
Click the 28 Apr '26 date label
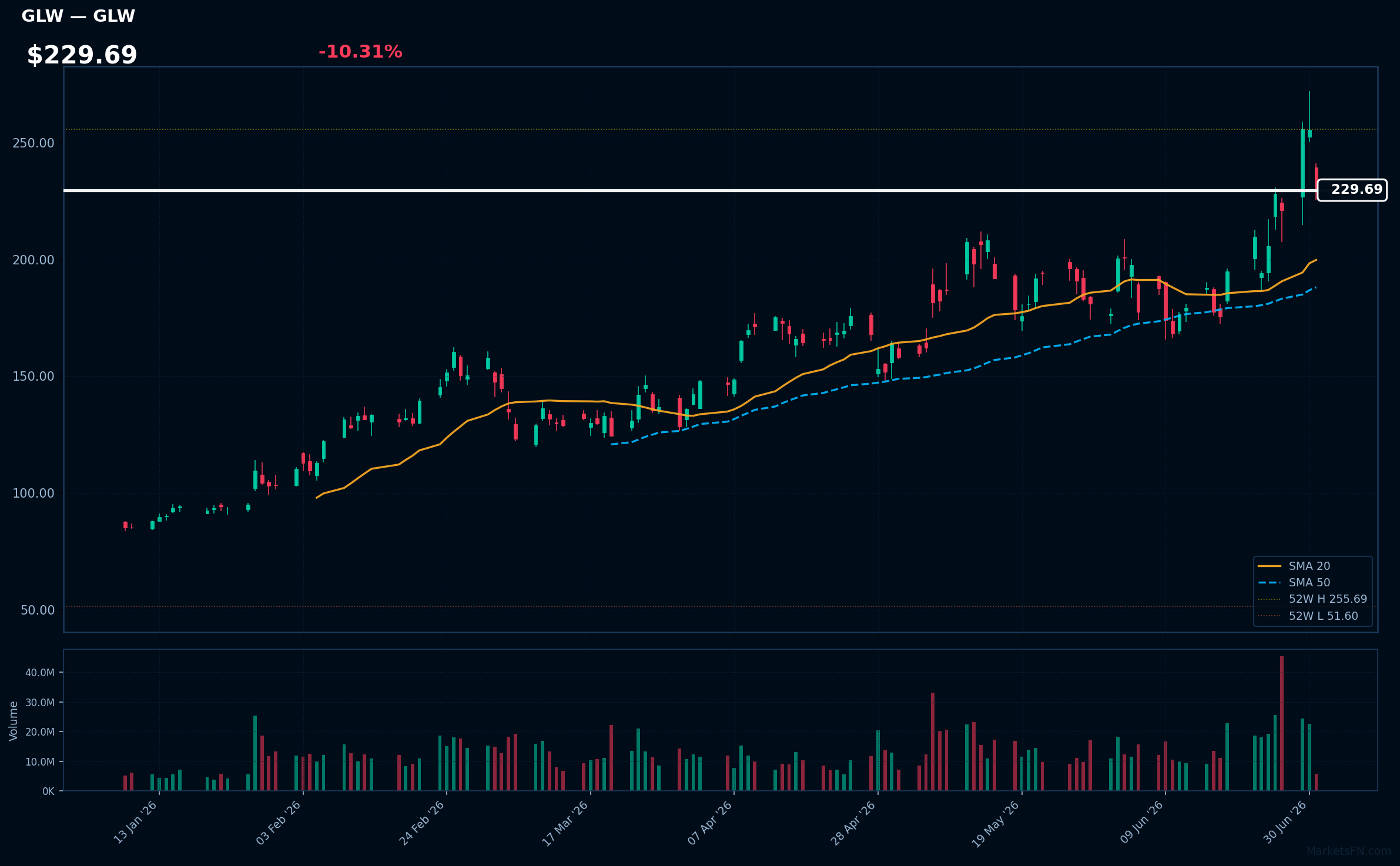coord(853,823)
